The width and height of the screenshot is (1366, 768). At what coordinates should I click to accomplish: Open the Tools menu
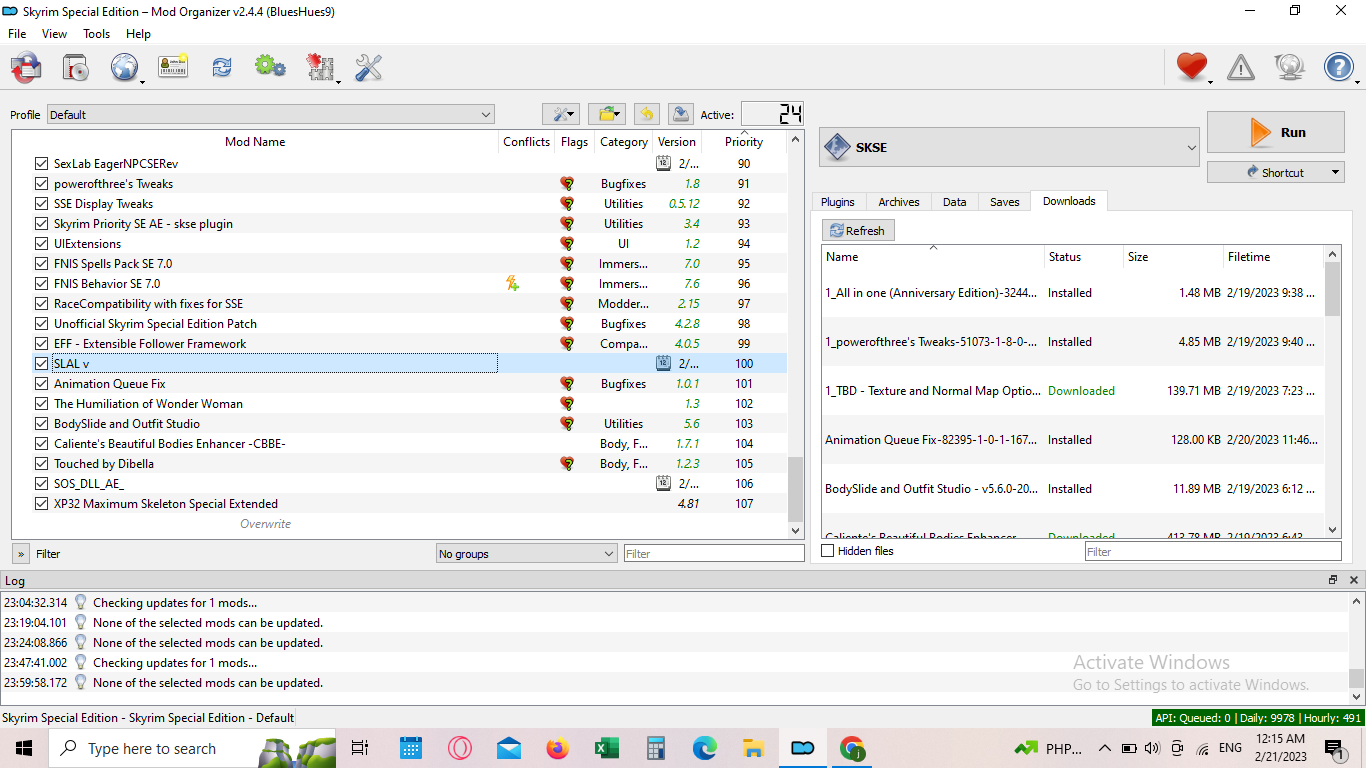click(x=97, y=34)
